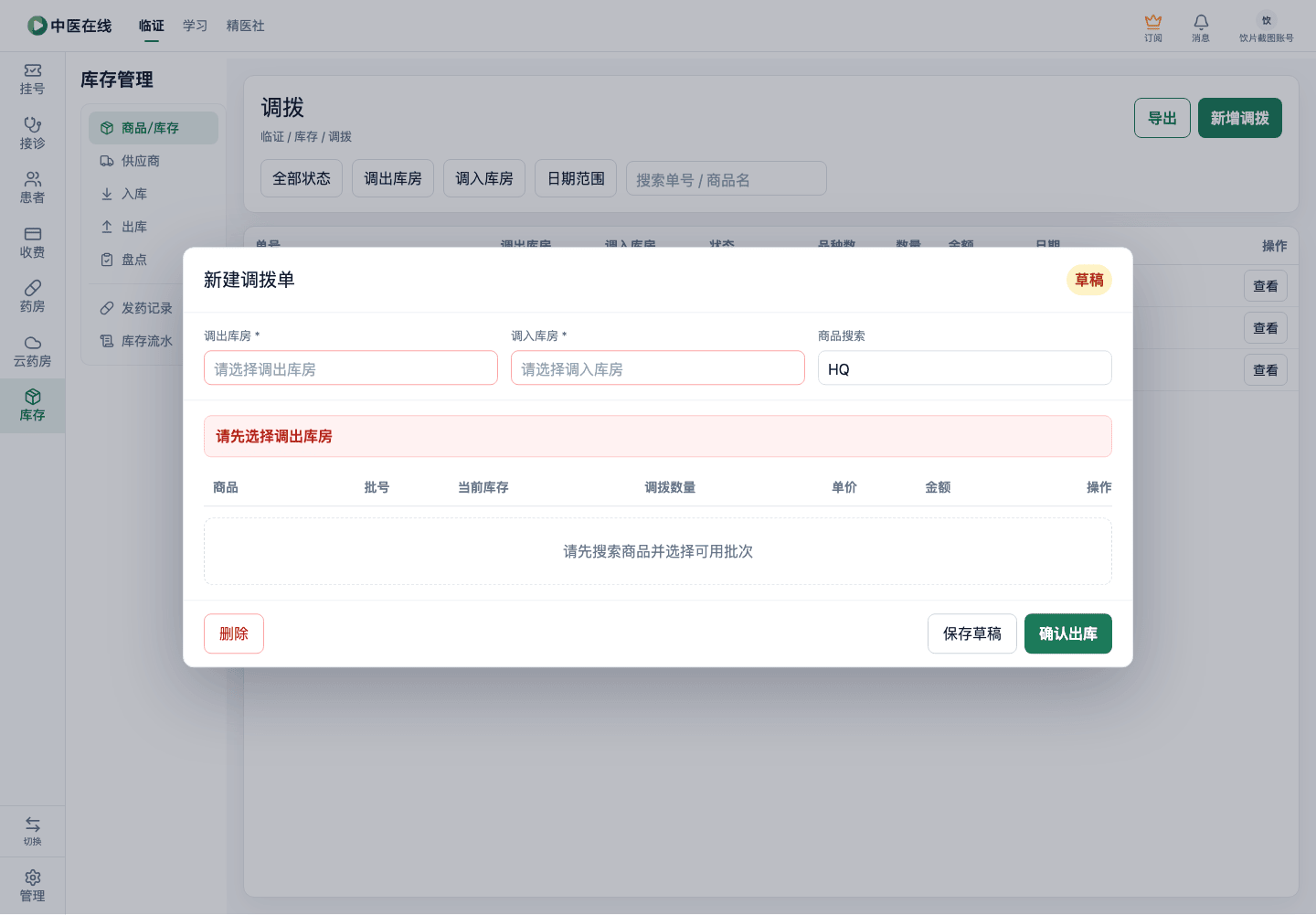The width and height of the screenshot is (1316, 915).
Task: Click the 批号 column header
Action: 377,487
